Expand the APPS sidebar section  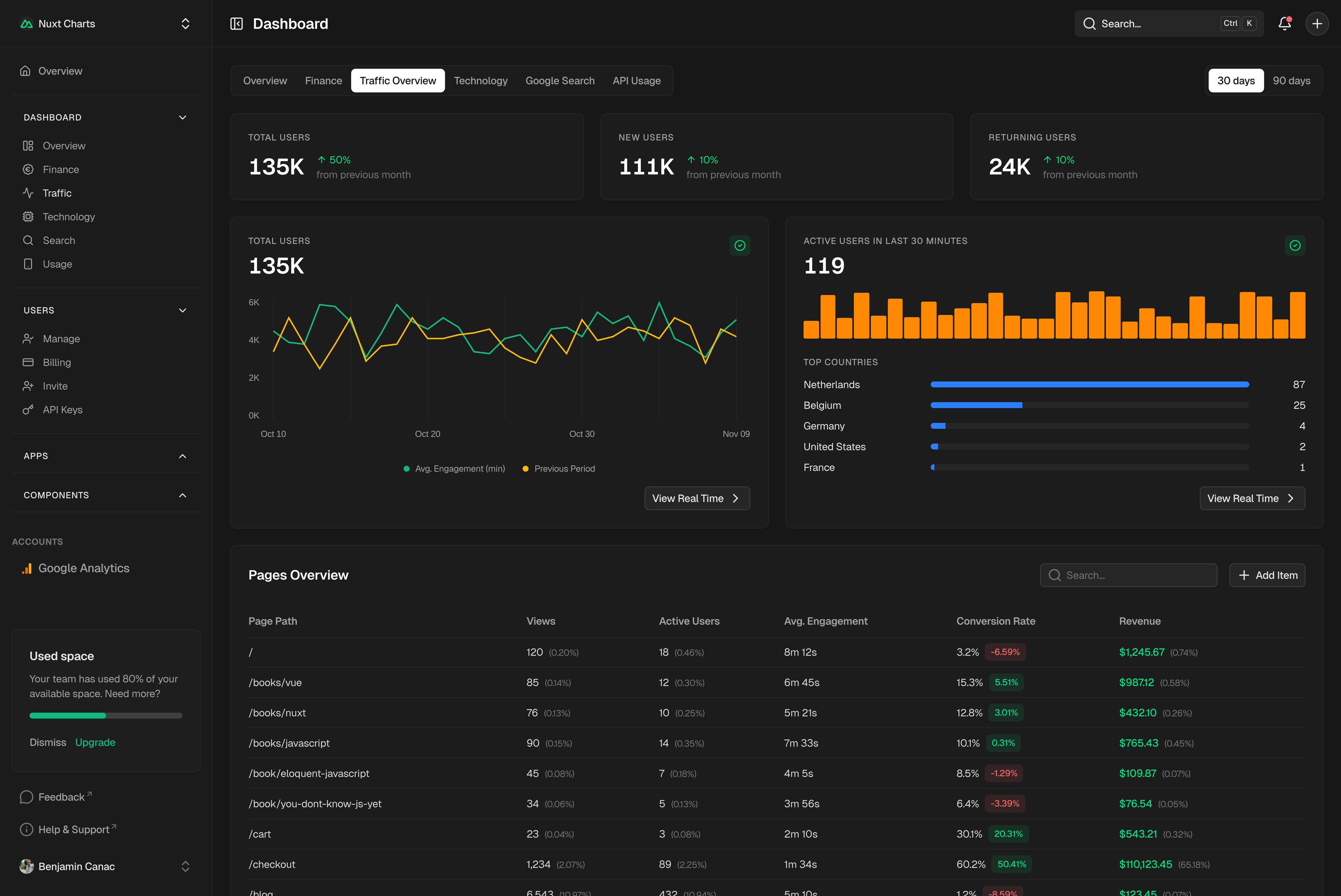point(182,456)
